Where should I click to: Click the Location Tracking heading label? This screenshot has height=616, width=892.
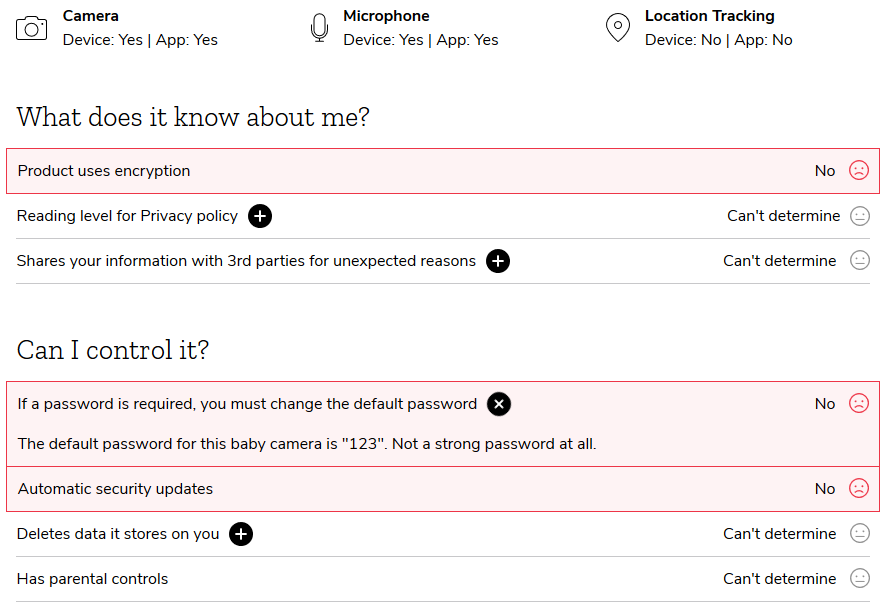click(x=709, y=16)
